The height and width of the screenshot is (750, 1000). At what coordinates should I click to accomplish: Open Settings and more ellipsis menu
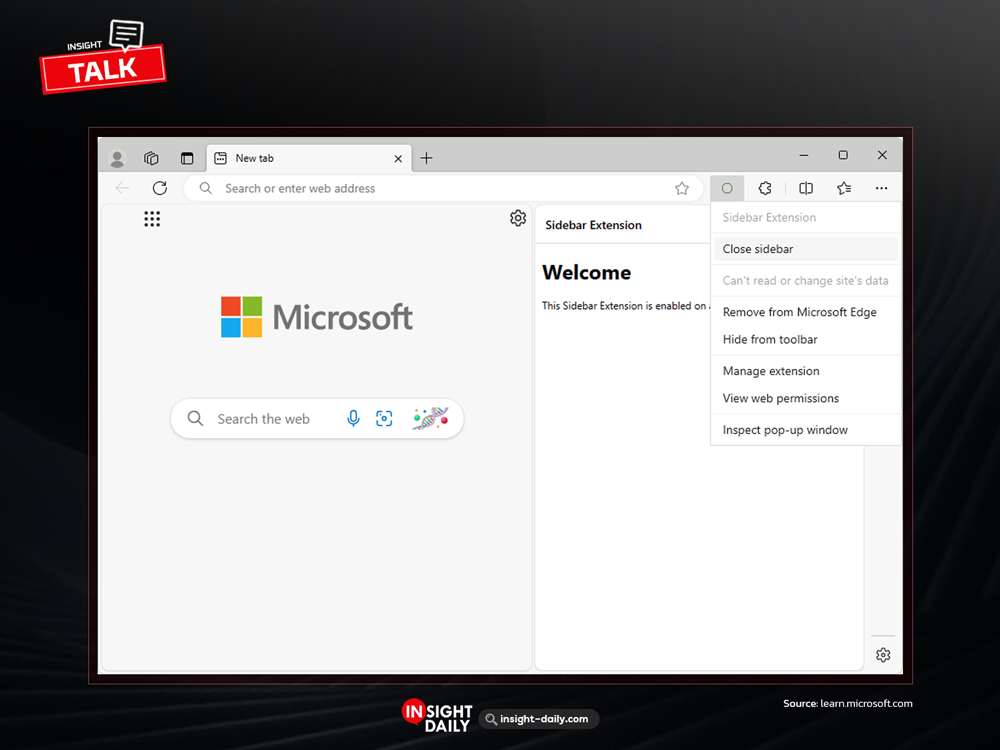(881, 188)
